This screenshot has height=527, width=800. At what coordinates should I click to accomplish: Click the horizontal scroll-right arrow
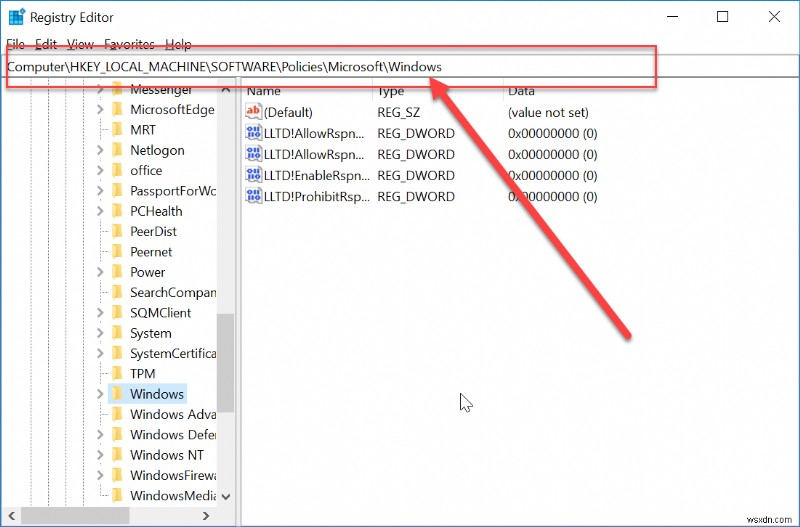(206, 516)
